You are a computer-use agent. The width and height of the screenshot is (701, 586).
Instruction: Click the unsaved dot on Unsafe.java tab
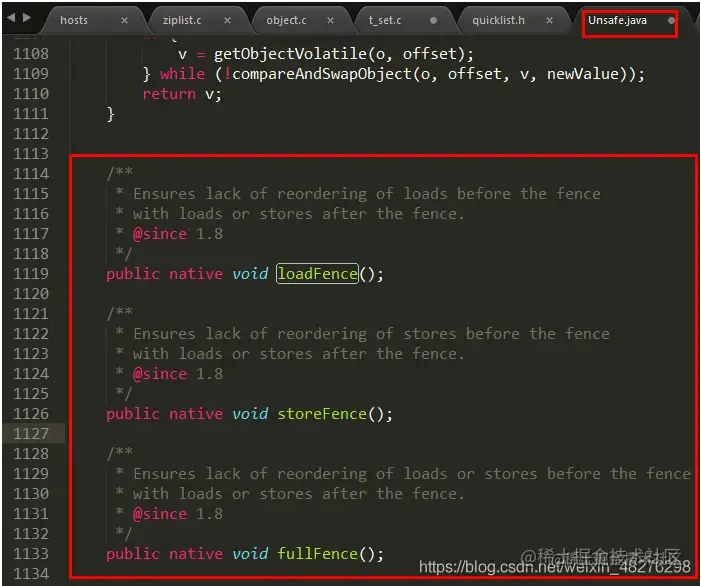click(x=671, y=21)
